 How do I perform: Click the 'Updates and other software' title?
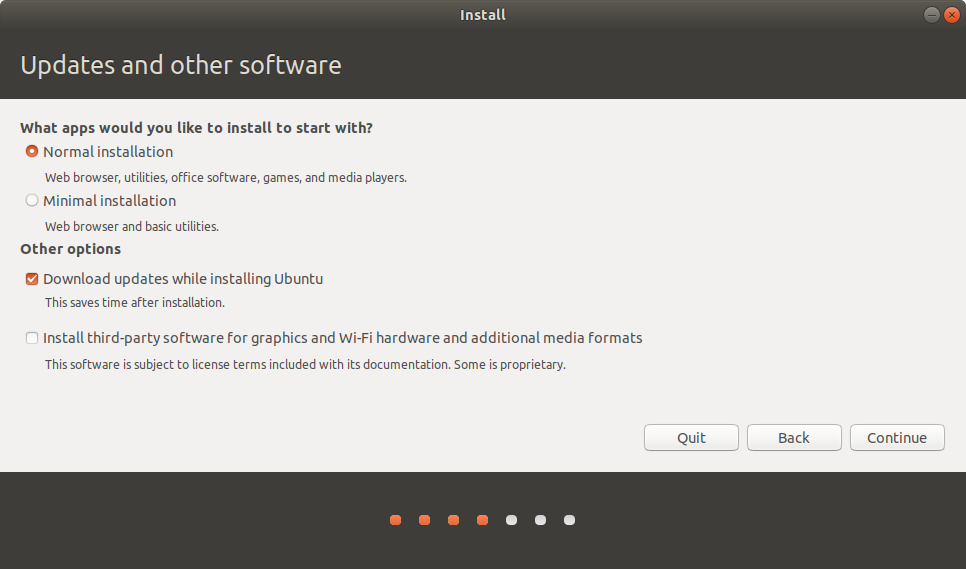(181, 65)
